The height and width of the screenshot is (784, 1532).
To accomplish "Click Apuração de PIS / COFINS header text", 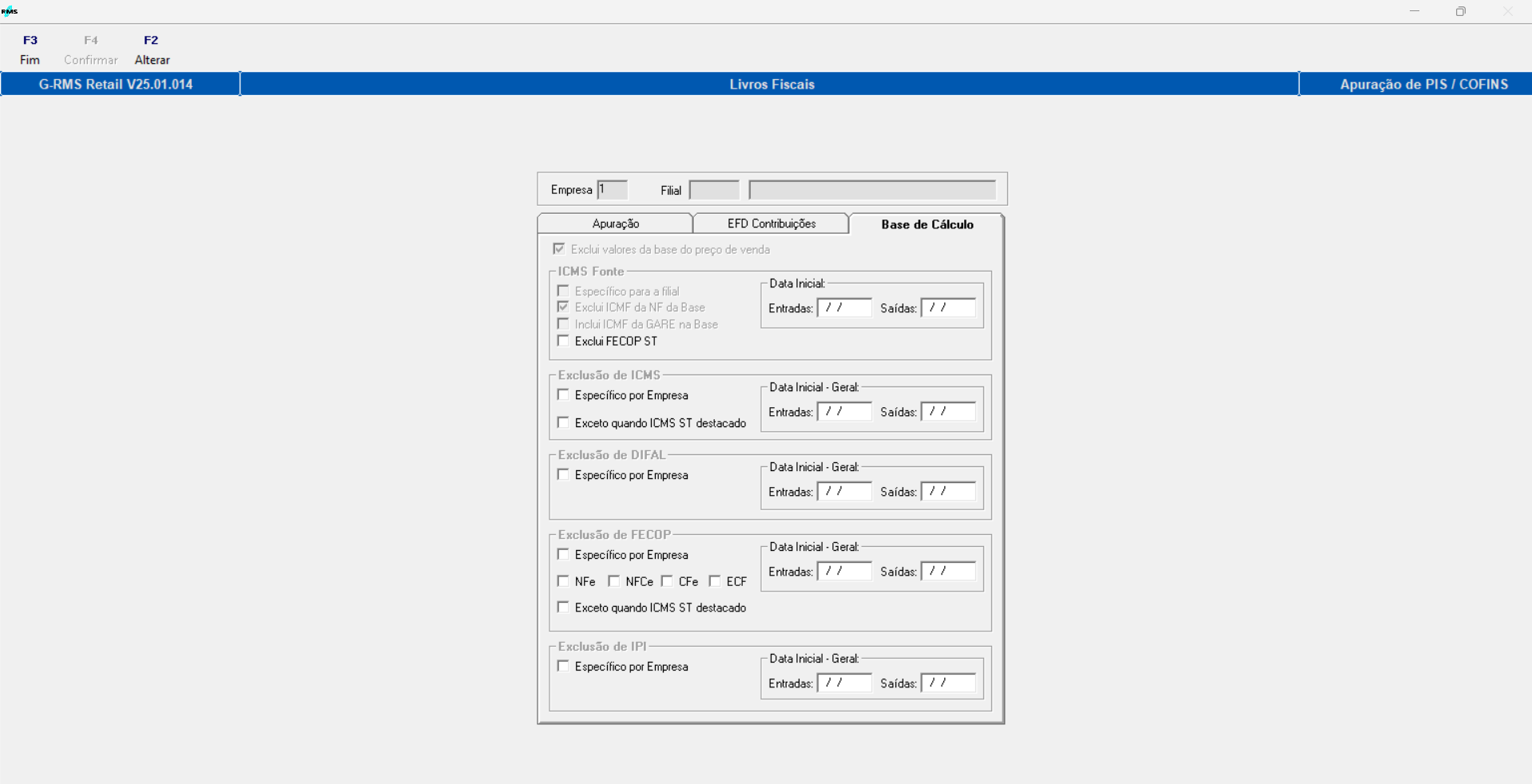I will coord(1424,84).
